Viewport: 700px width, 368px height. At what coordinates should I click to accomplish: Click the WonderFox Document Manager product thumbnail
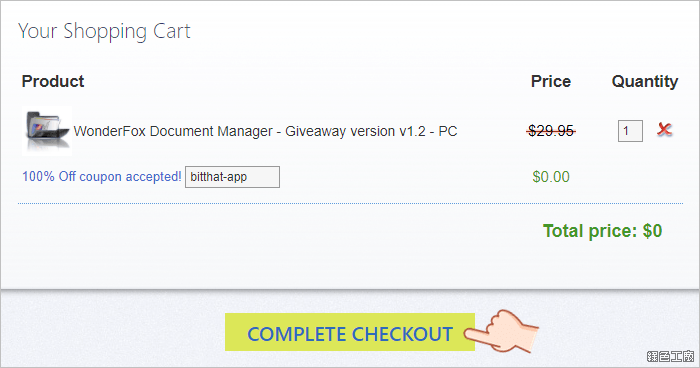coord(47,131)
